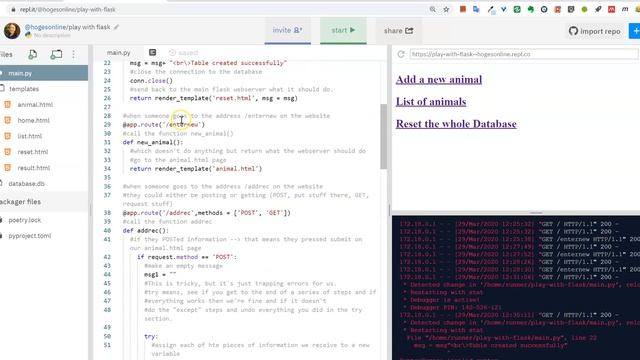The width and height of the screenshot is (640, 360).
Task: Open the blue V browser extension
Action: 504,9
